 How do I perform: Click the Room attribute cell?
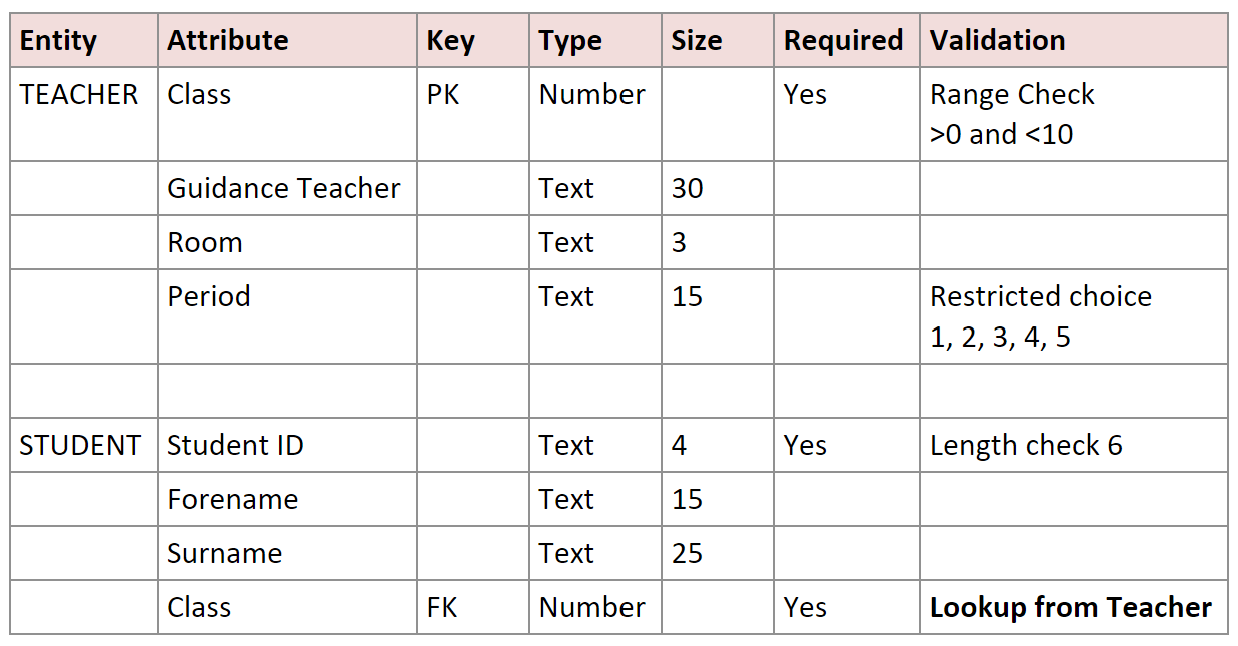[x=205, y=243]
